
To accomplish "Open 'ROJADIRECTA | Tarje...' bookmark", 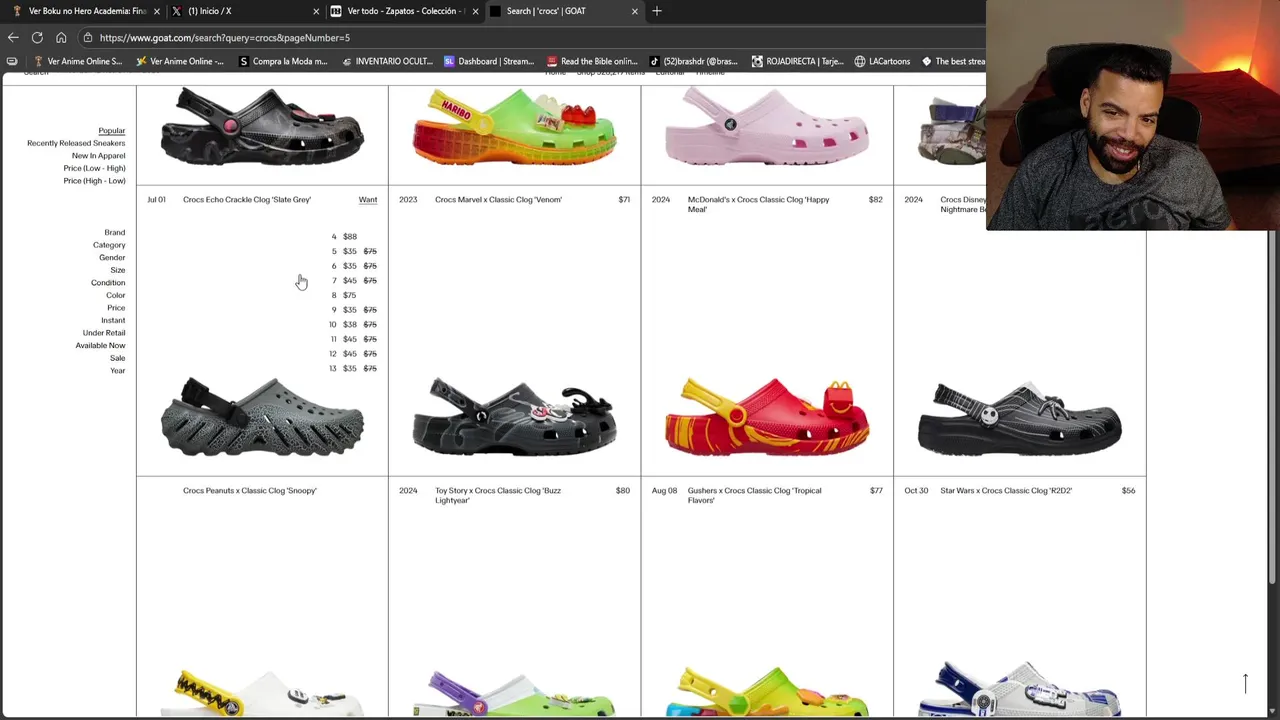I will [x=798, y=61].
